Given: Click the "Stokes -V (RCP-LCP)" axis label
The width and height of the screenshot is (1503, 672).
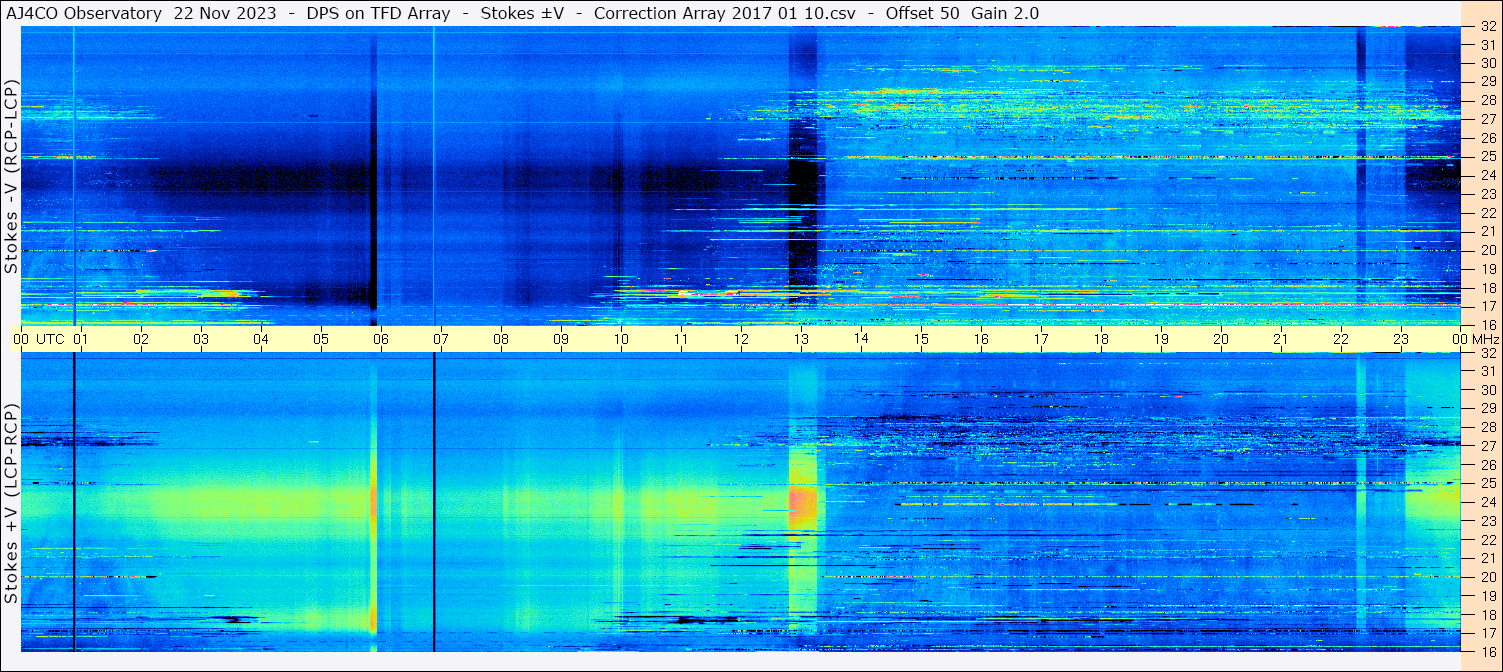Looking at the screenshot, I should coord(11,178).
